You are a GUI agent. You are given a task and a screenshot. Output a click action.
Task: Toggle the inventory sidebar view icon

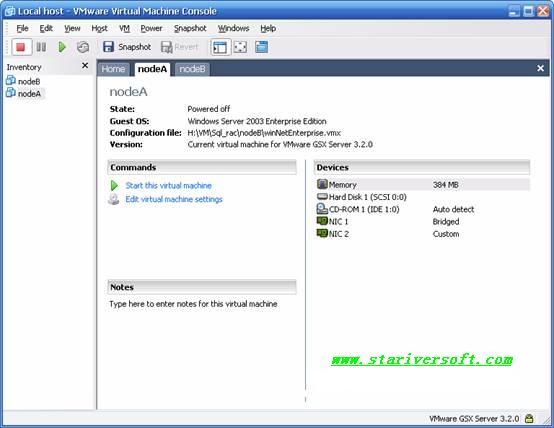220,47
